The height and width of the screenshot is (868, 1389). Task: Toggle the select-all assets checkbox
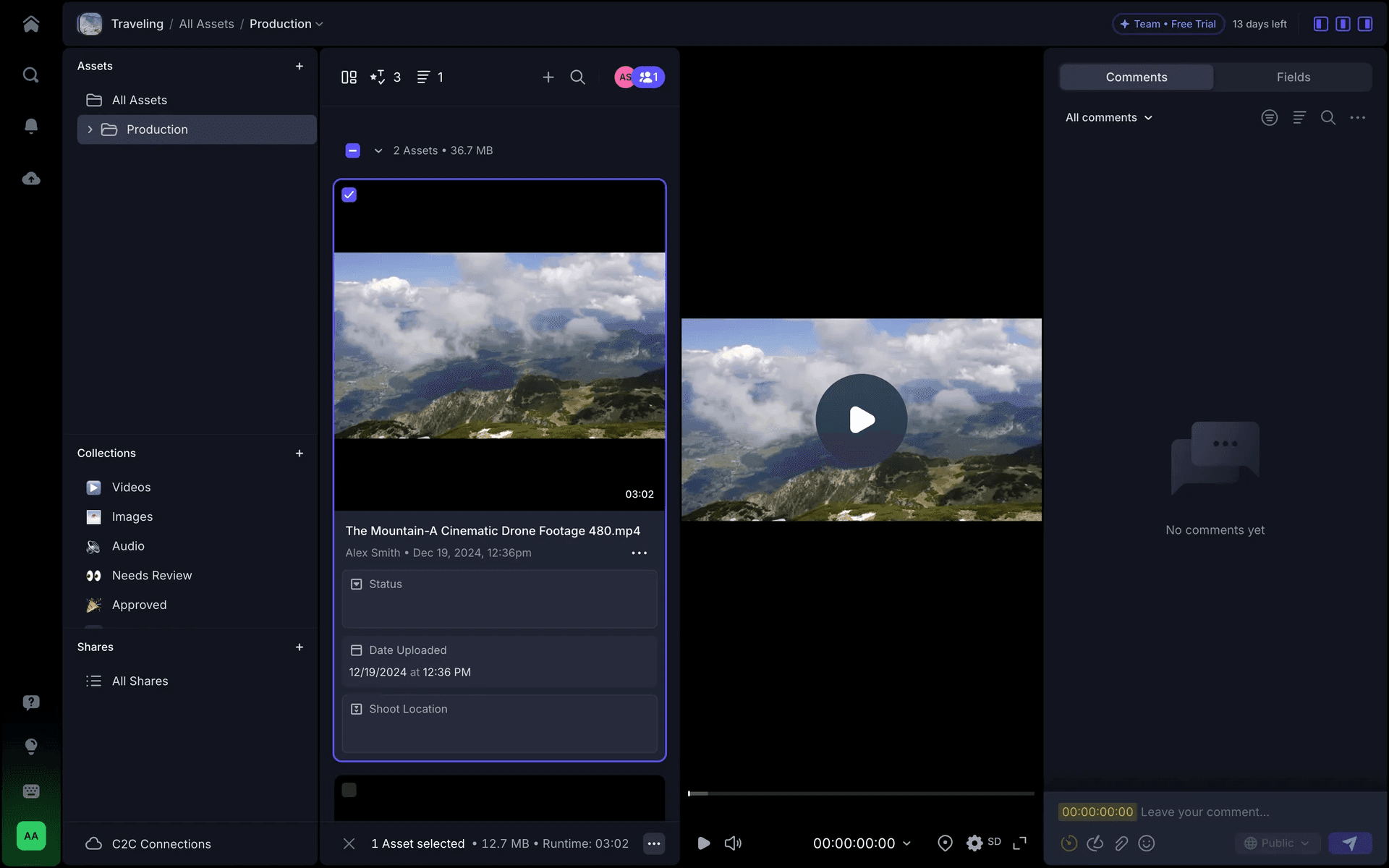[353, 150]
